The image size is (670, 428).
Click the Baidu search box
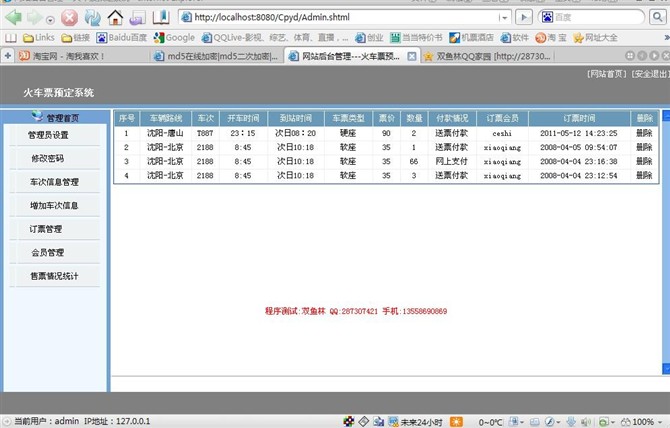[591, 18]
